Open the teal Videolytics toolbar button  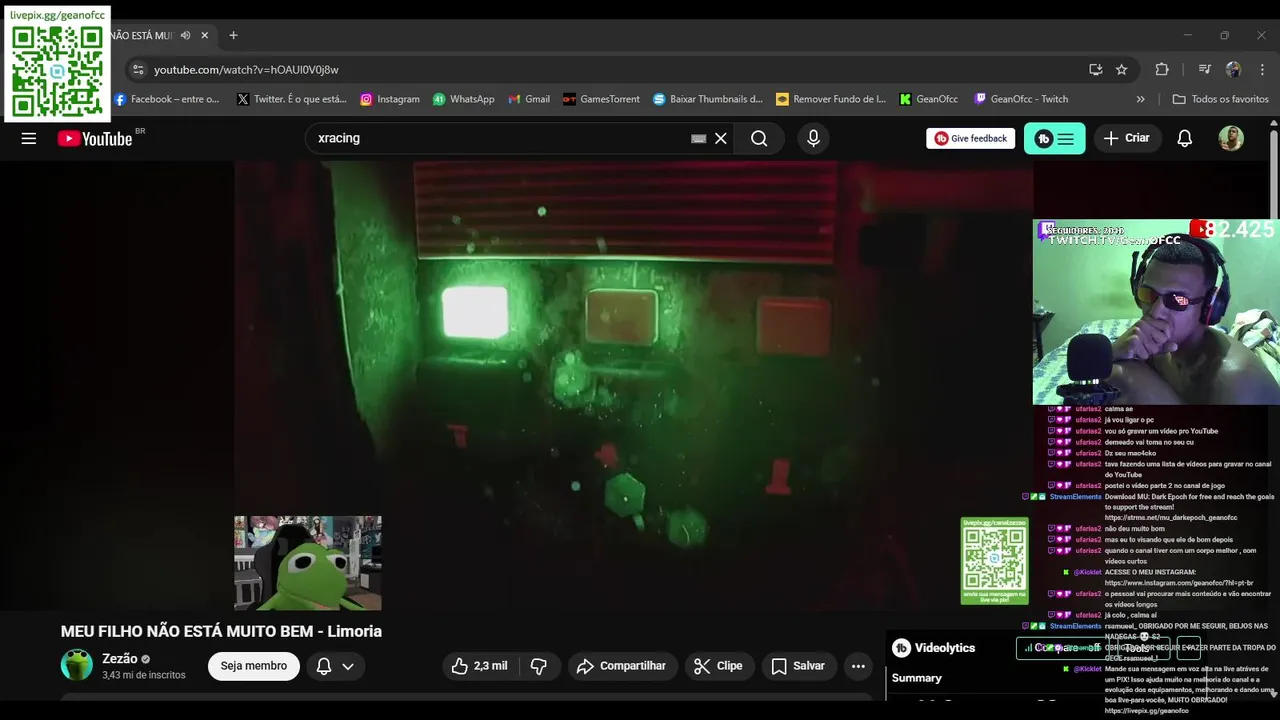click(x=1054, y=139)
